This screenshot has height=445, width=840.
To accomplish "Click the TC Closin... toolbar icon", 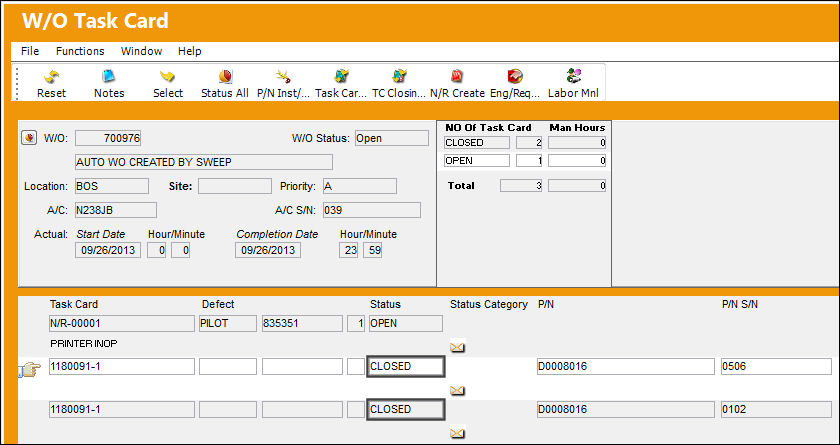I will click(400, 77).
